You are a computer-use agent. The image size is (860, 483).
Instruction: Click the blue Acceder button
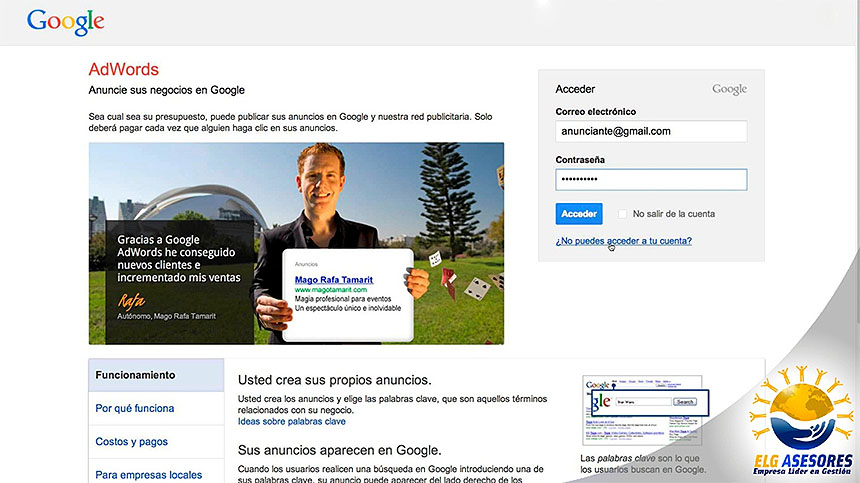[579, 214]
